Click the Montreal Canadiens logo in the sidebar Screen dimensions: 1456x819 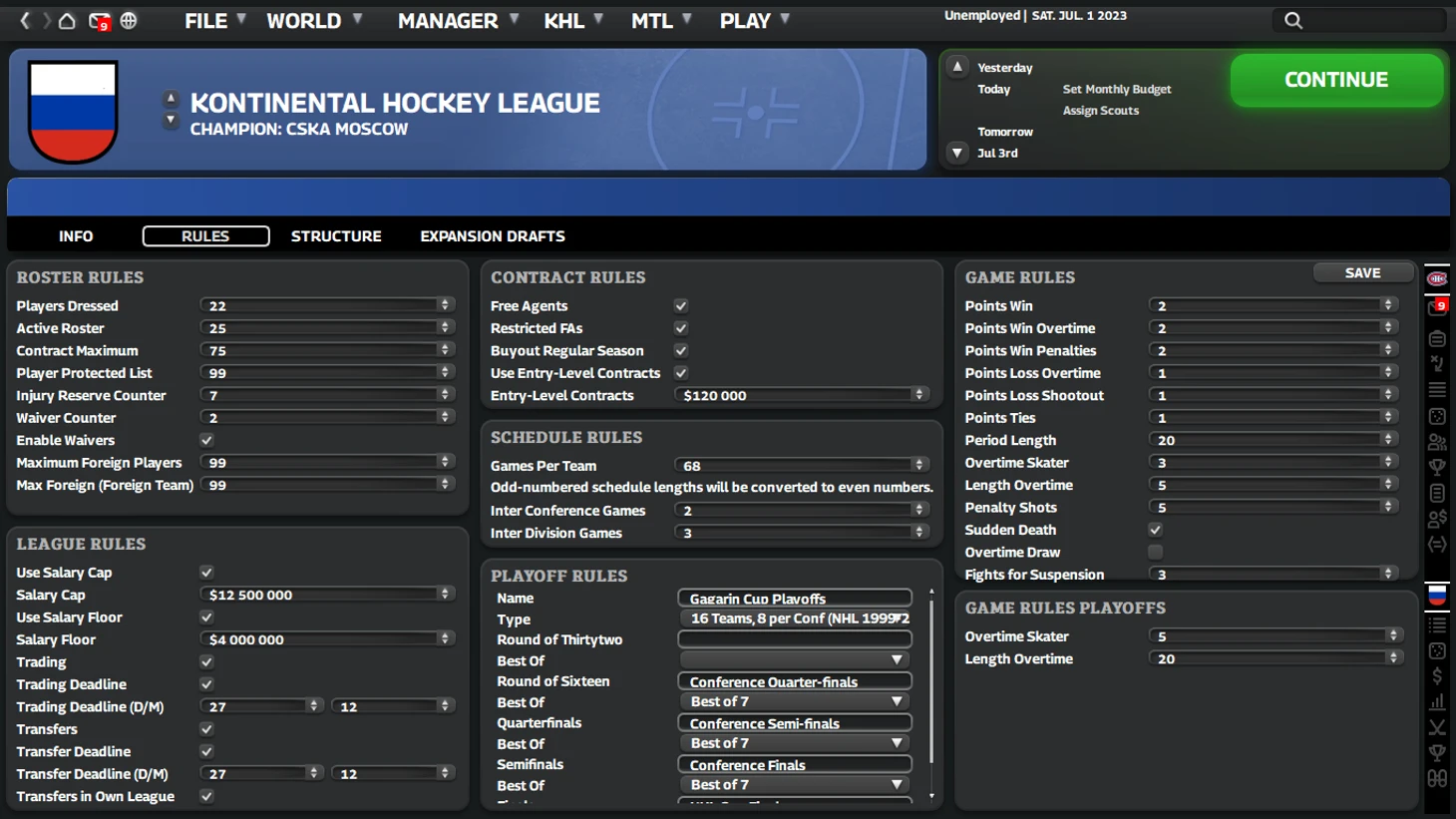1437,278
